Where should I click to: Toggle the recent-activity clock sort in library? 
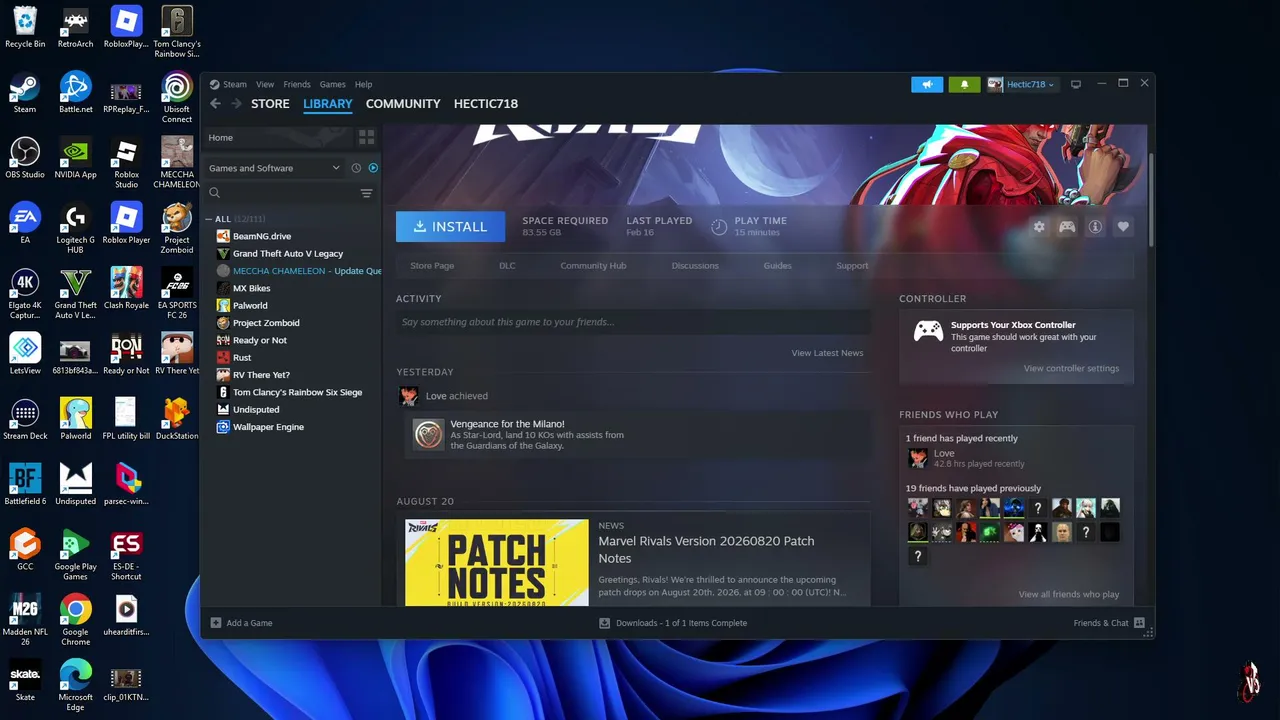tap(356, 168)
